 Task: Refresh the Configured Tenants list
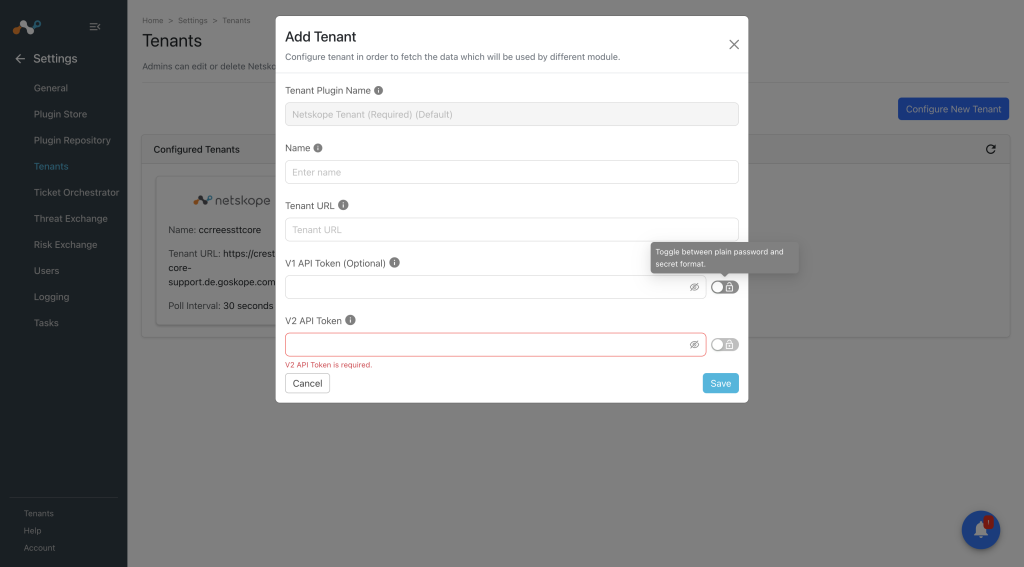991,150
